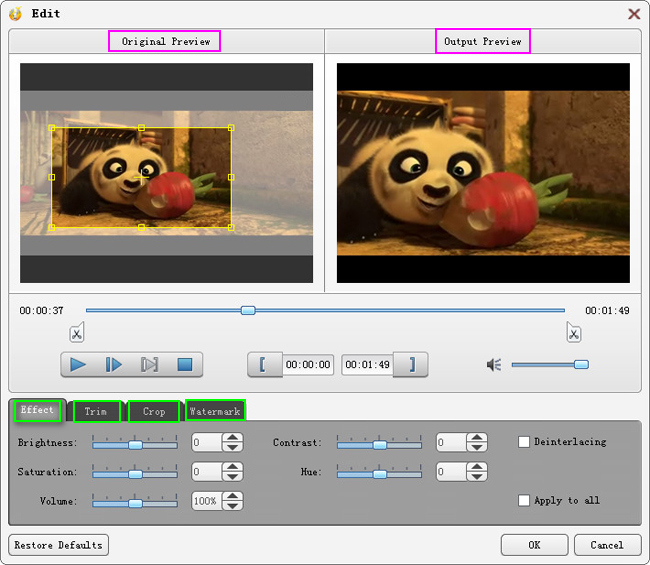The width and height of the screenshot is (650, 565).
Task: Click the total duration 00:01:49 label
Action: 607,310
